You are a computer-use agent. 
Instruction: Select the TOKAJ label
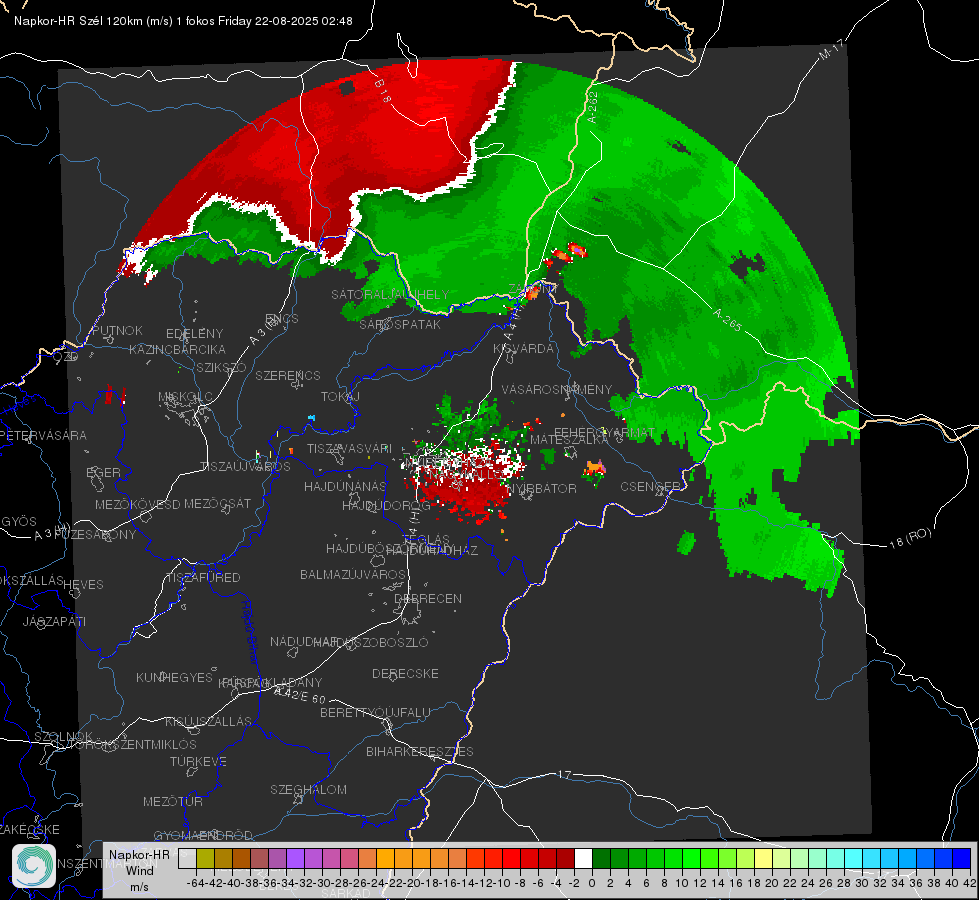click(340, 397)
